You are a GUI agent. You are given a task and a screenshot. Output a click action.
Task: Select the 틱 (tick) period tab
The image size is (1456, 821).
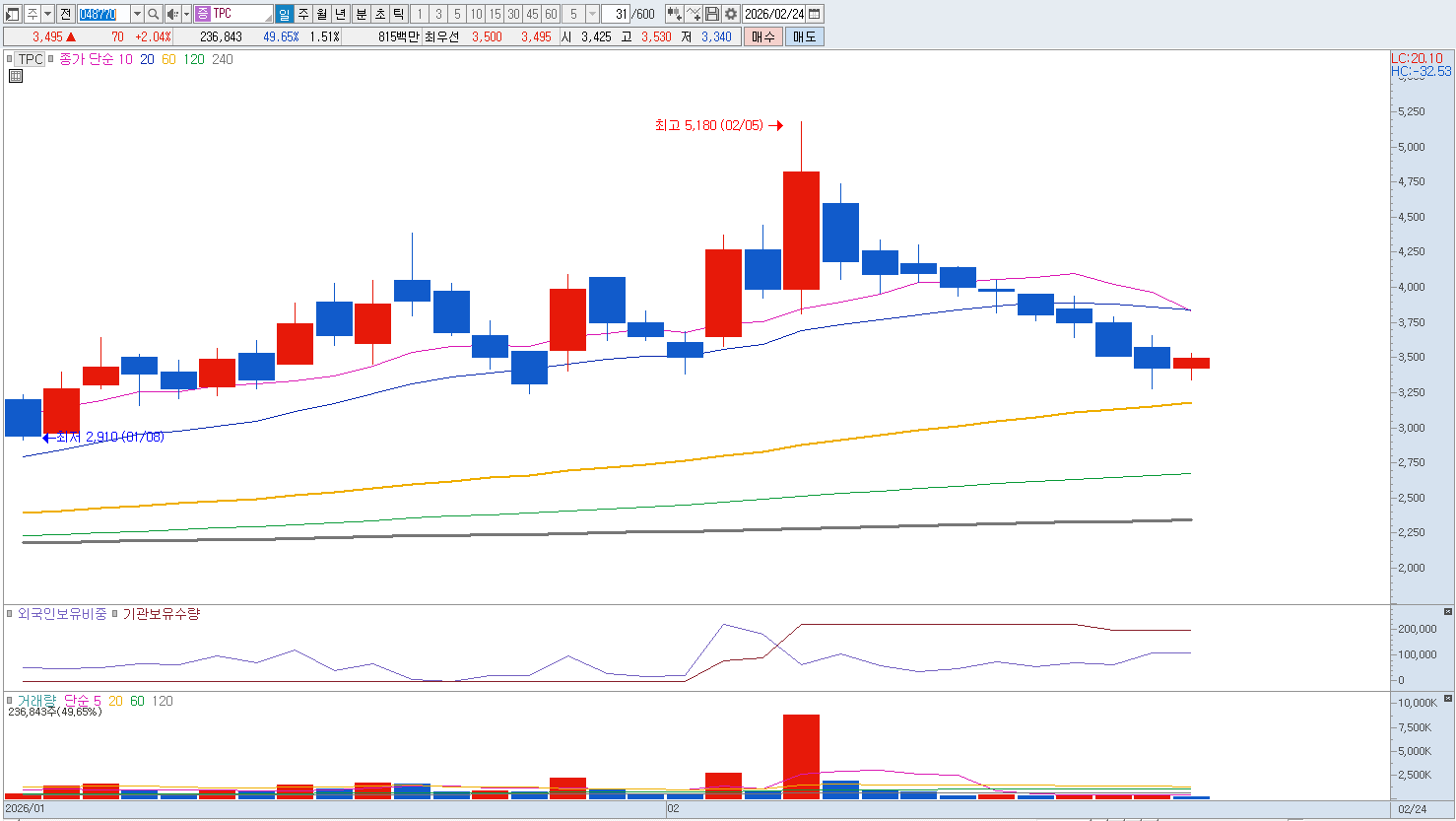click(x=398, y=14)
